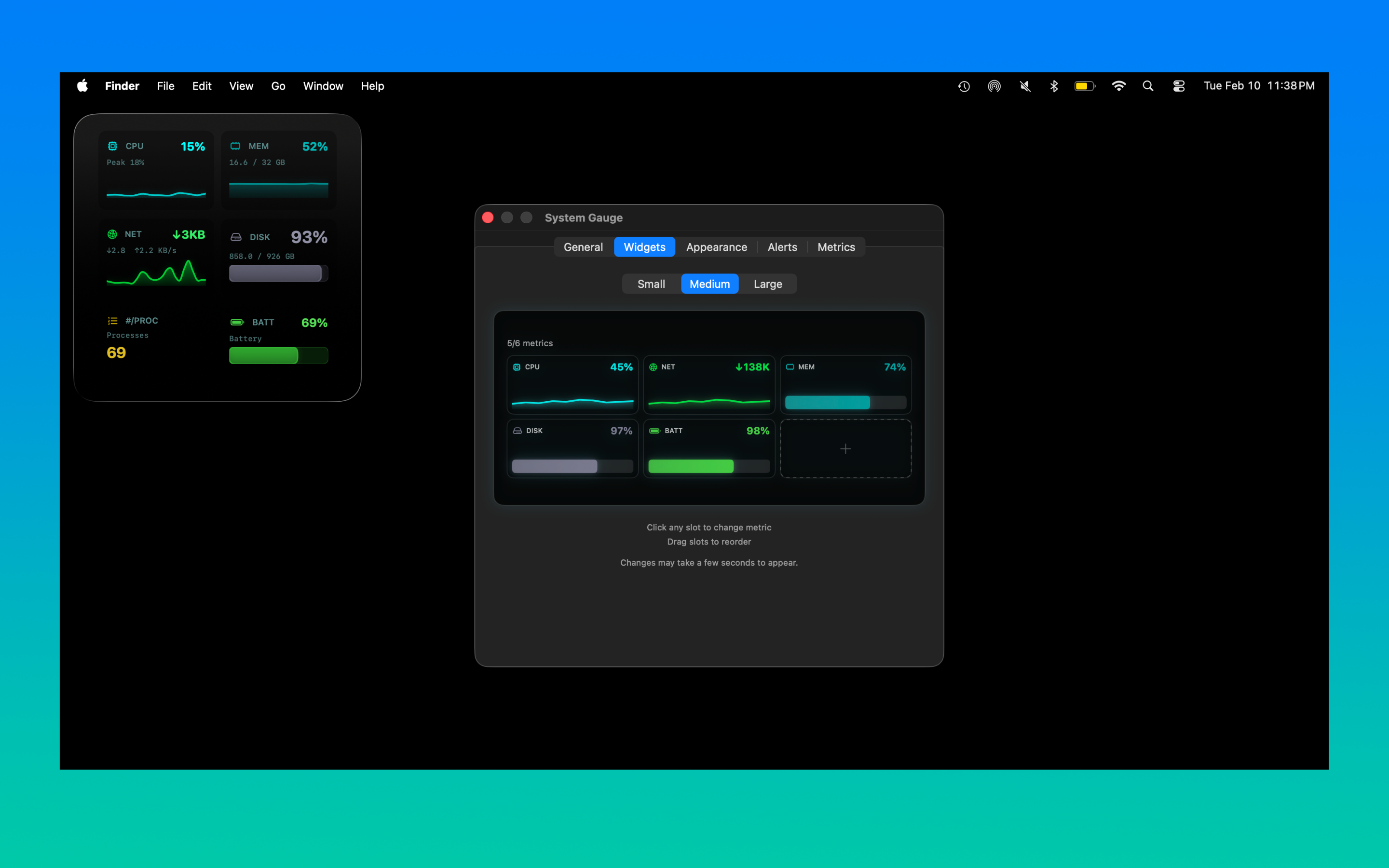1389x868 pixels.
Task: Click the battery icon in the BATT metric slot
Action: 655,431
